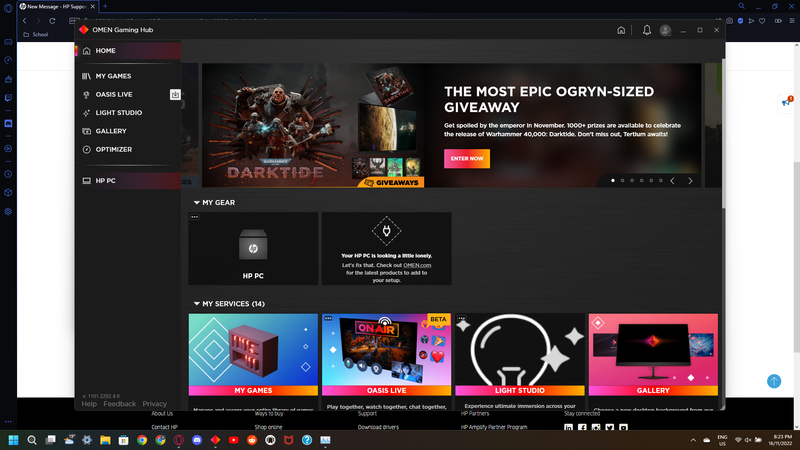Image resolution: width=800 pixels, height=450 pixels.
Task: Reload the browser page
Action: coord(52,21)
